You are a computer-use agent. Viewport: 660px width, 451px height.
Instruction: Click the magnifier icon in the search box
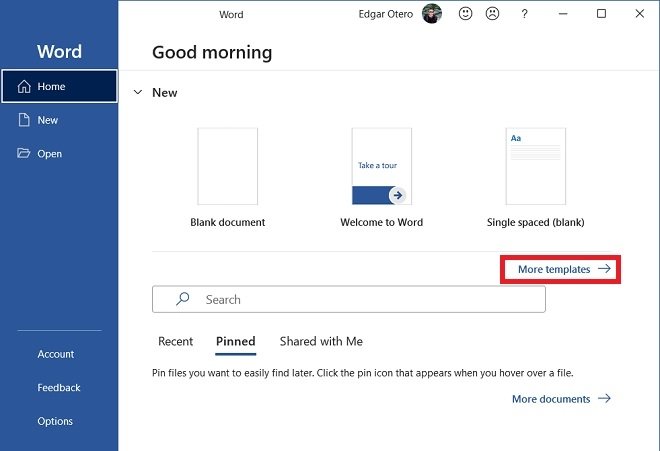182,299
